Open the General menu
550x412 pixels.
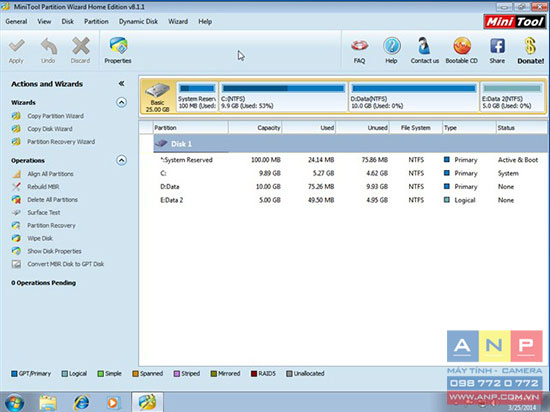(16, 21)
